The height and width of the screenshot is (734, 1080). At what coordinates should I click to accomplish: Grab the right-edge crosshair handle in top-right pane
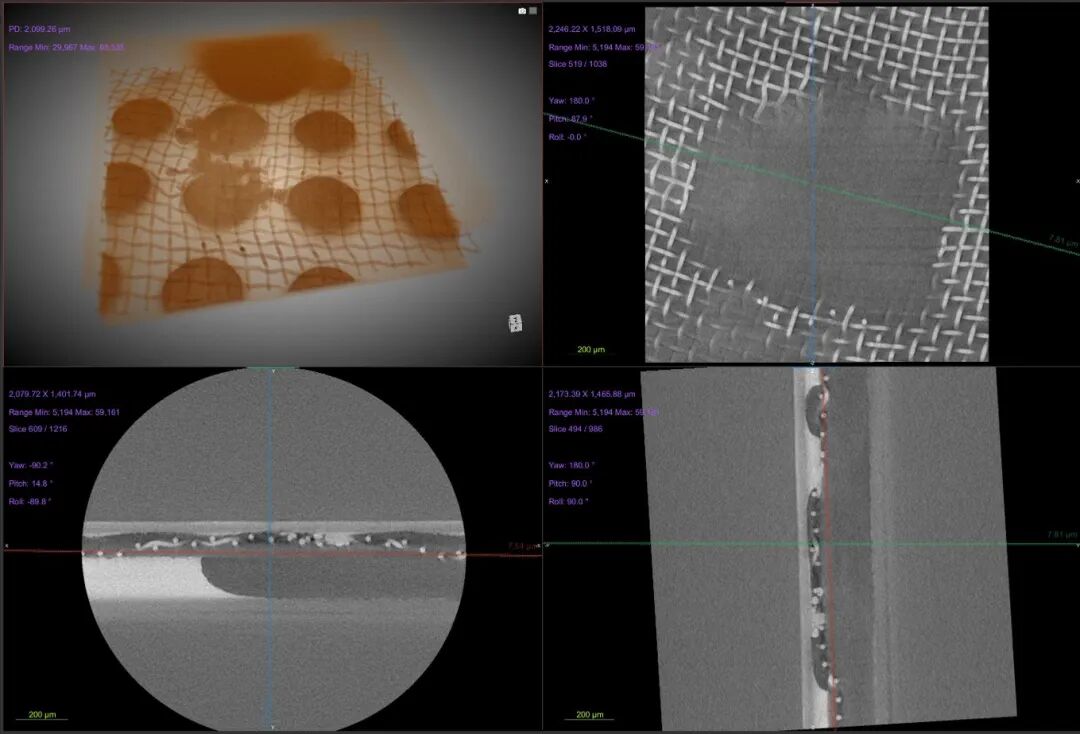coord(1077,181)
